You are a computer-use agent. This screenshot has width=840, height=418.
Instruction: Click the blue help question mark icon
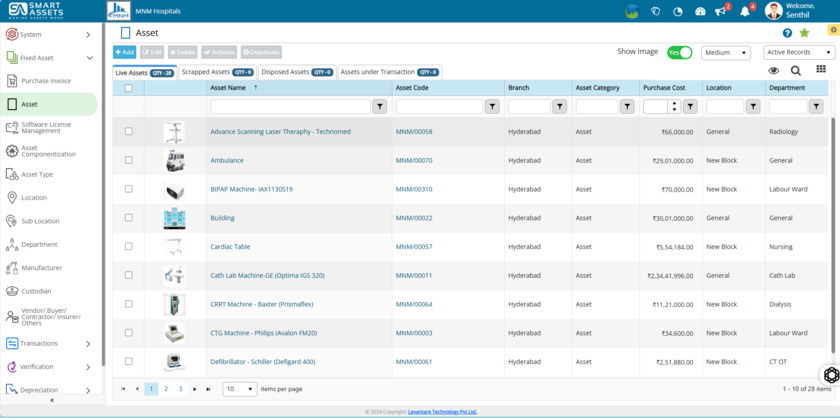pyautogui.click(x=787, y=33)
